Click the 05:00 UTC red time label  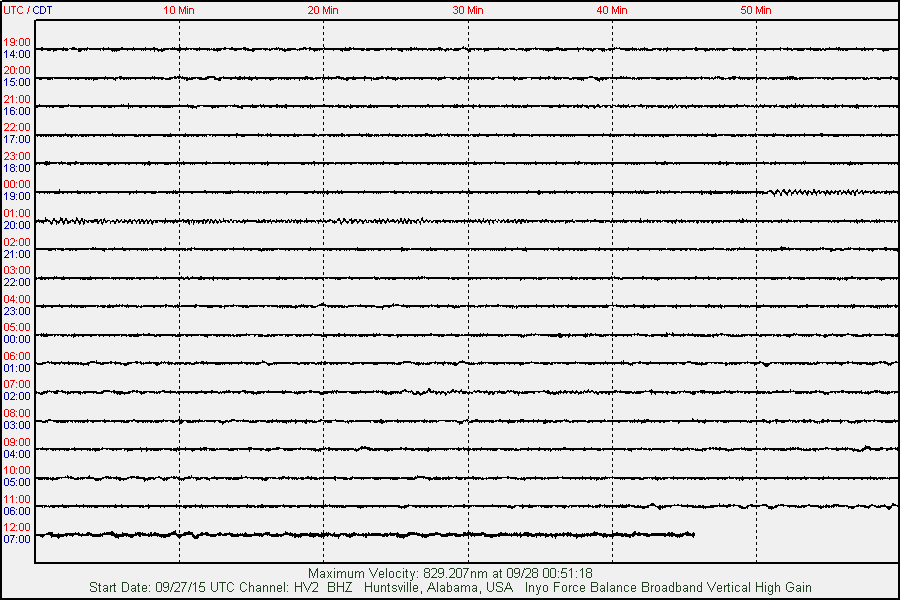coord(17,327)
